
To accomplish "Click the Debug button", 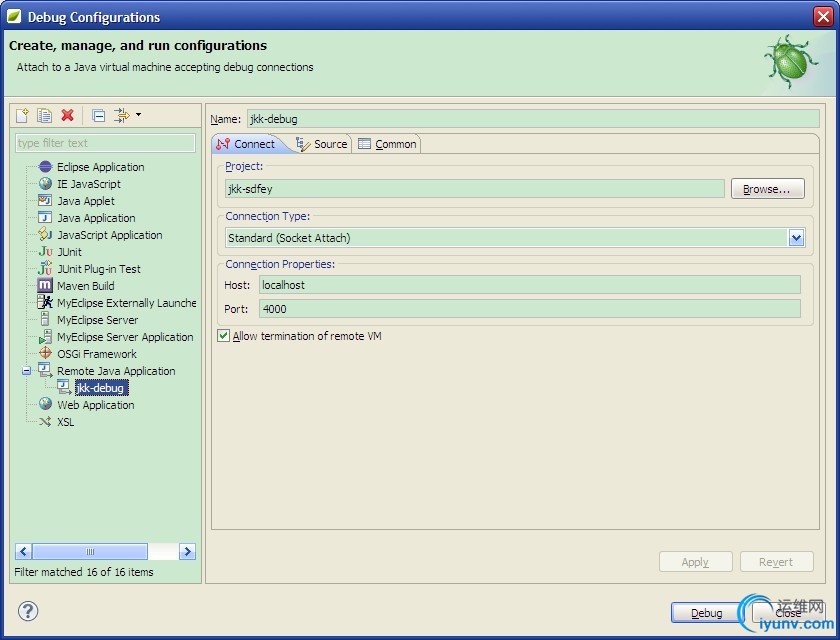I will pyautogui.click(x=706, y=613).
